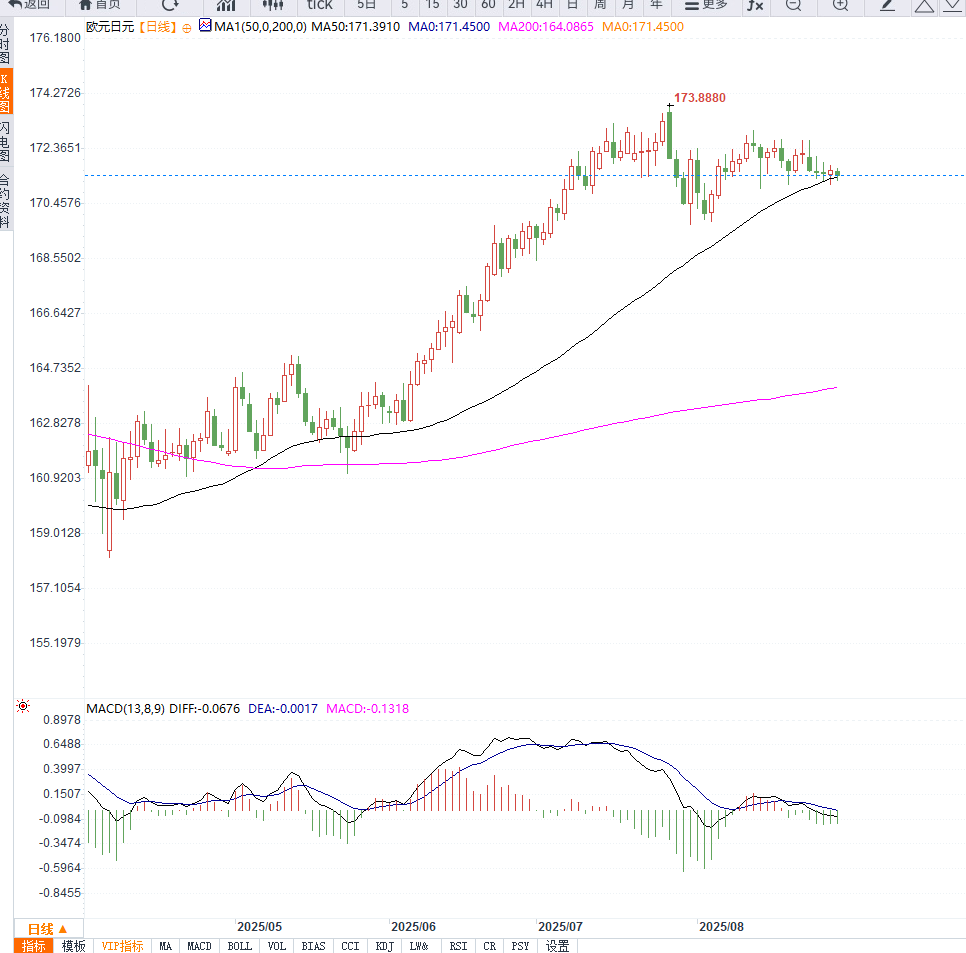Image resolution: width=966 pixels, height=953 pixels.
Task: Apply the CR indicator
Action: pos(489,946)
